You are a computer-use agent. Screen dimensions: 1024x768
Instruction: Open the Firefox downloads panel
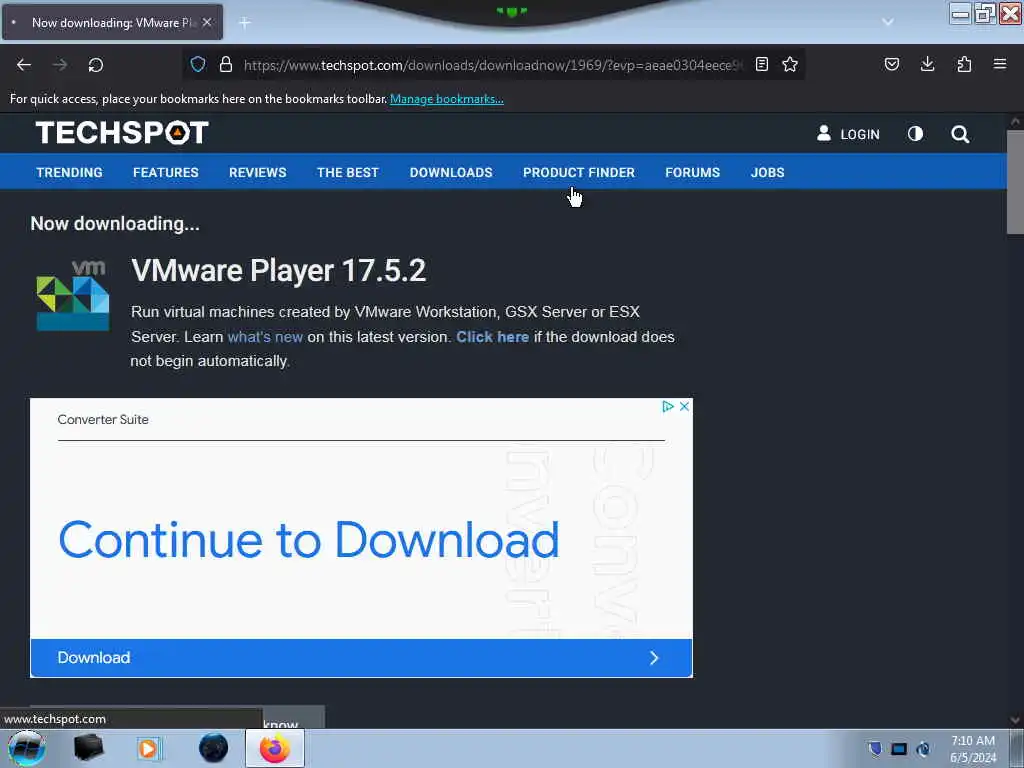pyautogui.click(x=927, y=64)
